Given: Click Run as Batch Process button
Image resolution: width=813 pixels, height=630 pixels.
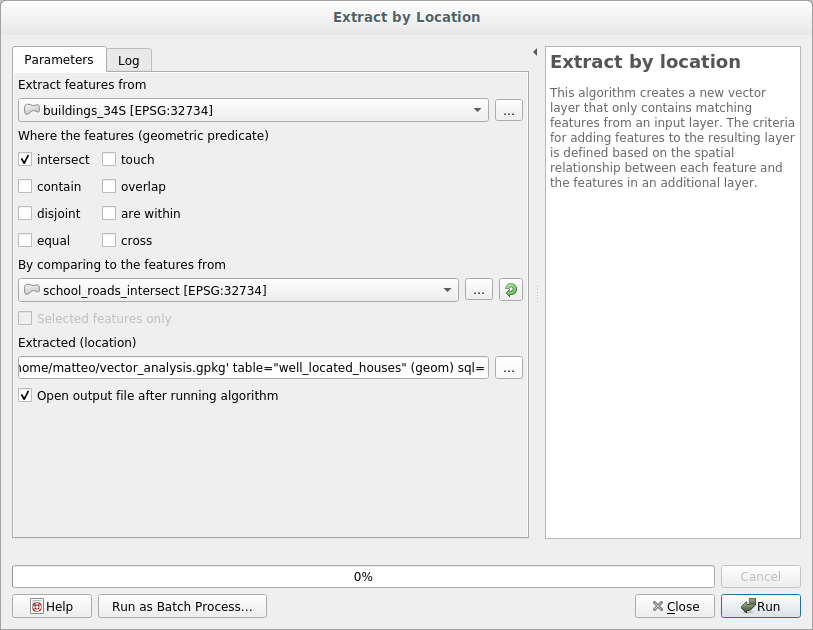Looking at the screenshot, I should click(x=183, y=606).
